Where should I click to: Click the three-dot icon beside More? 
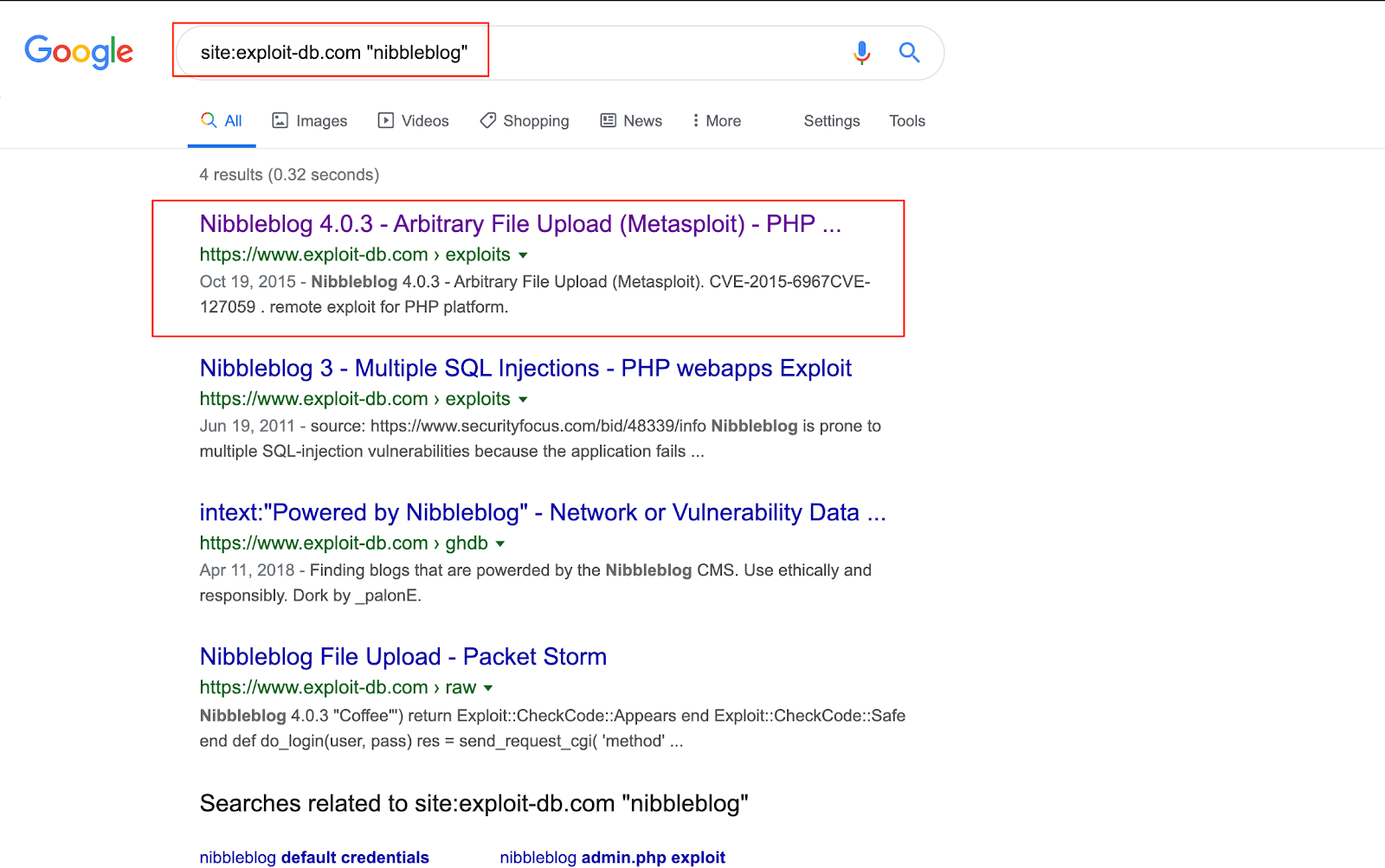coord(695,120)
